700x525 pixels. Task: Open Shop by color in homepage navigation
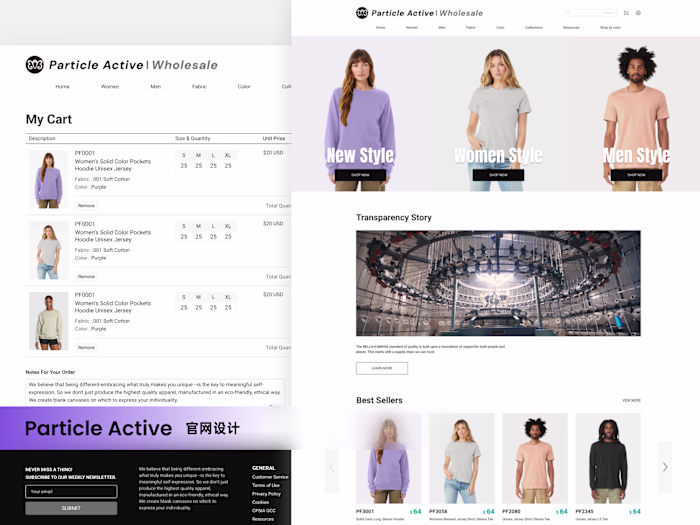610,28
